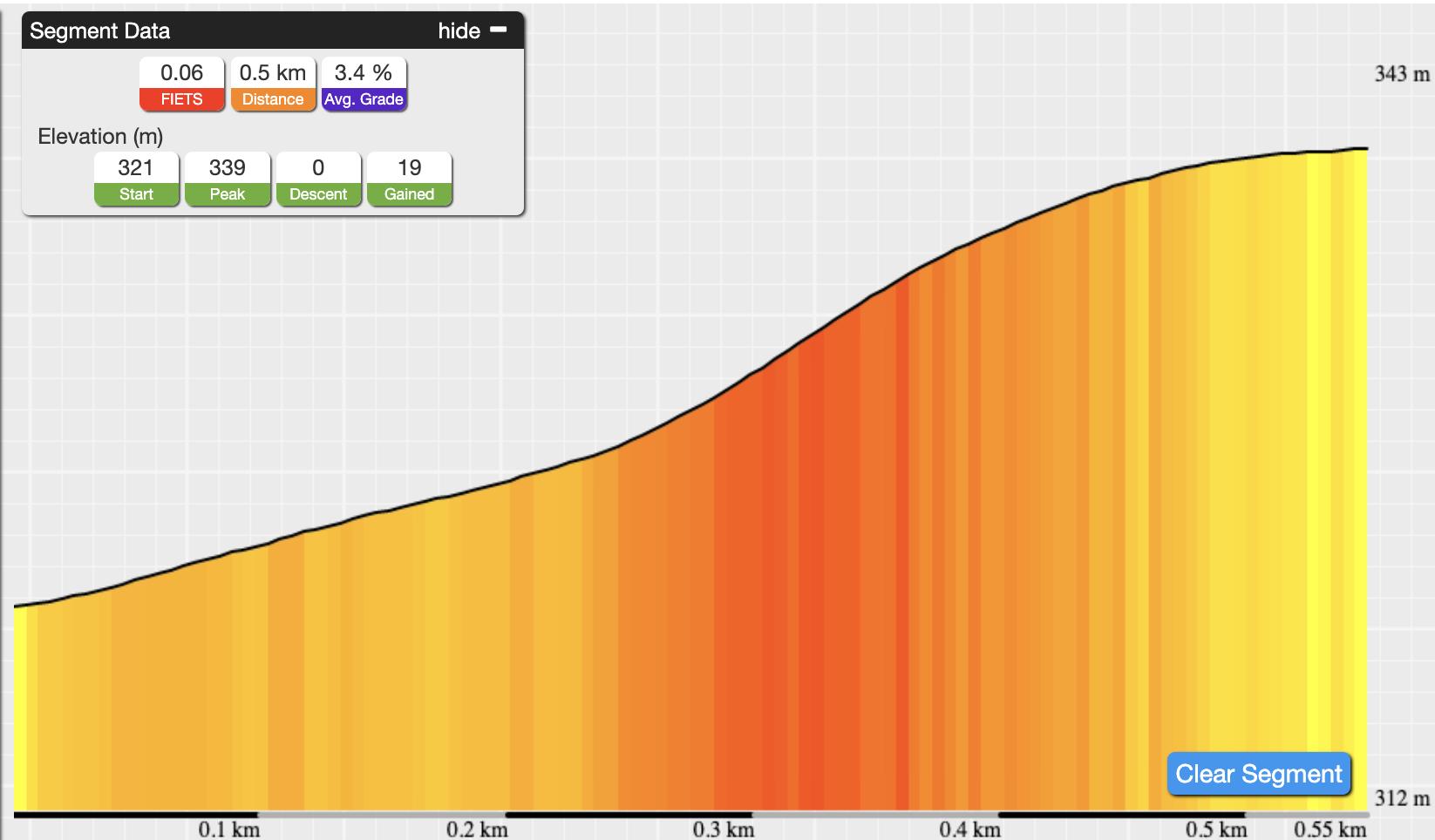
Task: Click the Segment Data header title
Action: click(x=100, y=30)
